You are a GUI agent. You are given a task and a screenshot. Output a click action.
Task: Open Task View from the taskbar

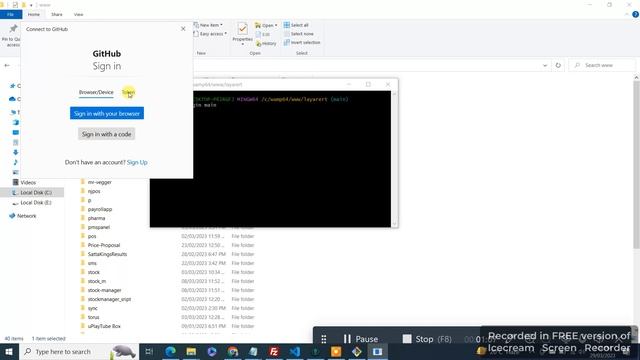pyautogui.click(x=149, y=351)
